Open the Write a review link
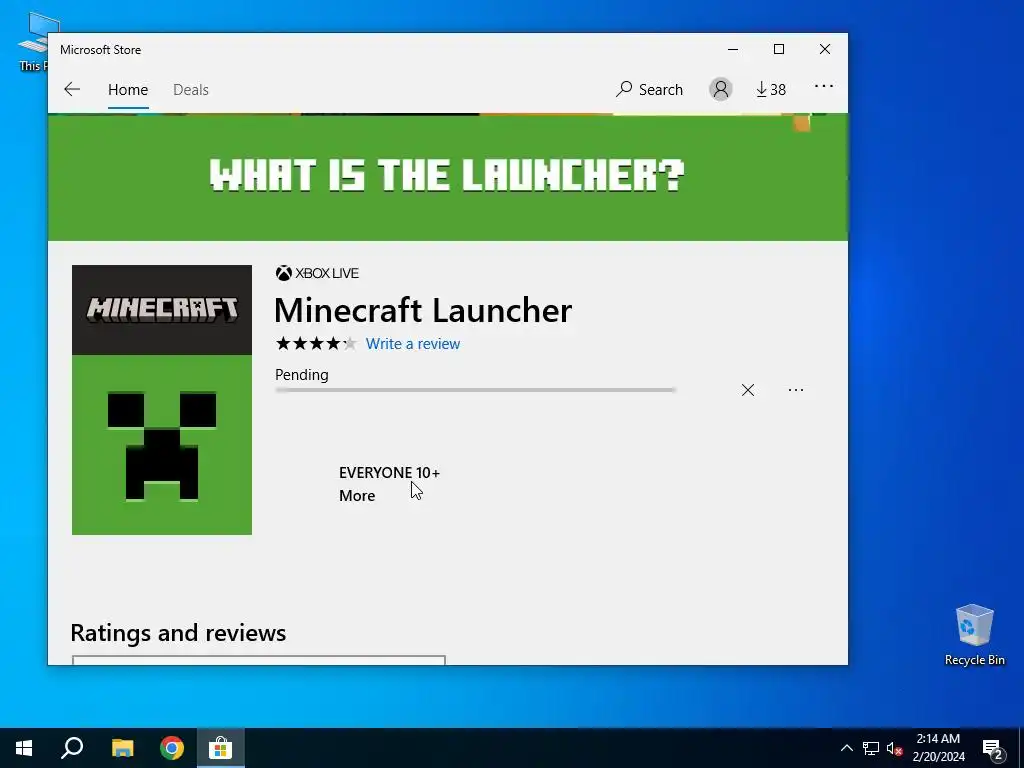This screenshot has width=1024, height=768. (413, 344)
